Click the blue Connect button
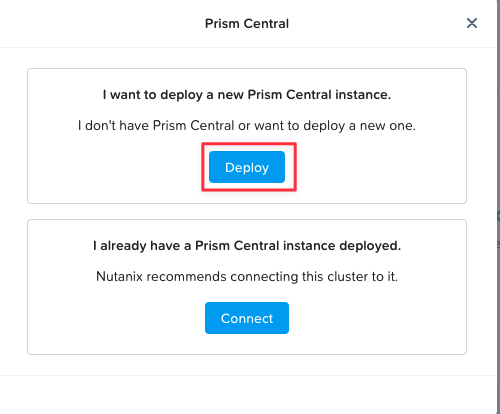500x414 pixels. (x=247, y=318)
